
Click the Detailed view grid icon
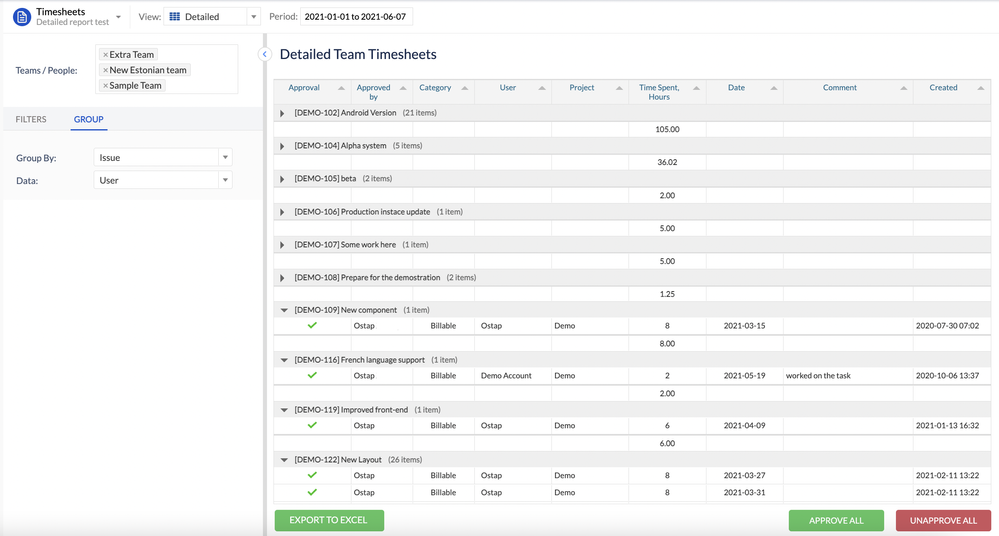click(175, 17)
